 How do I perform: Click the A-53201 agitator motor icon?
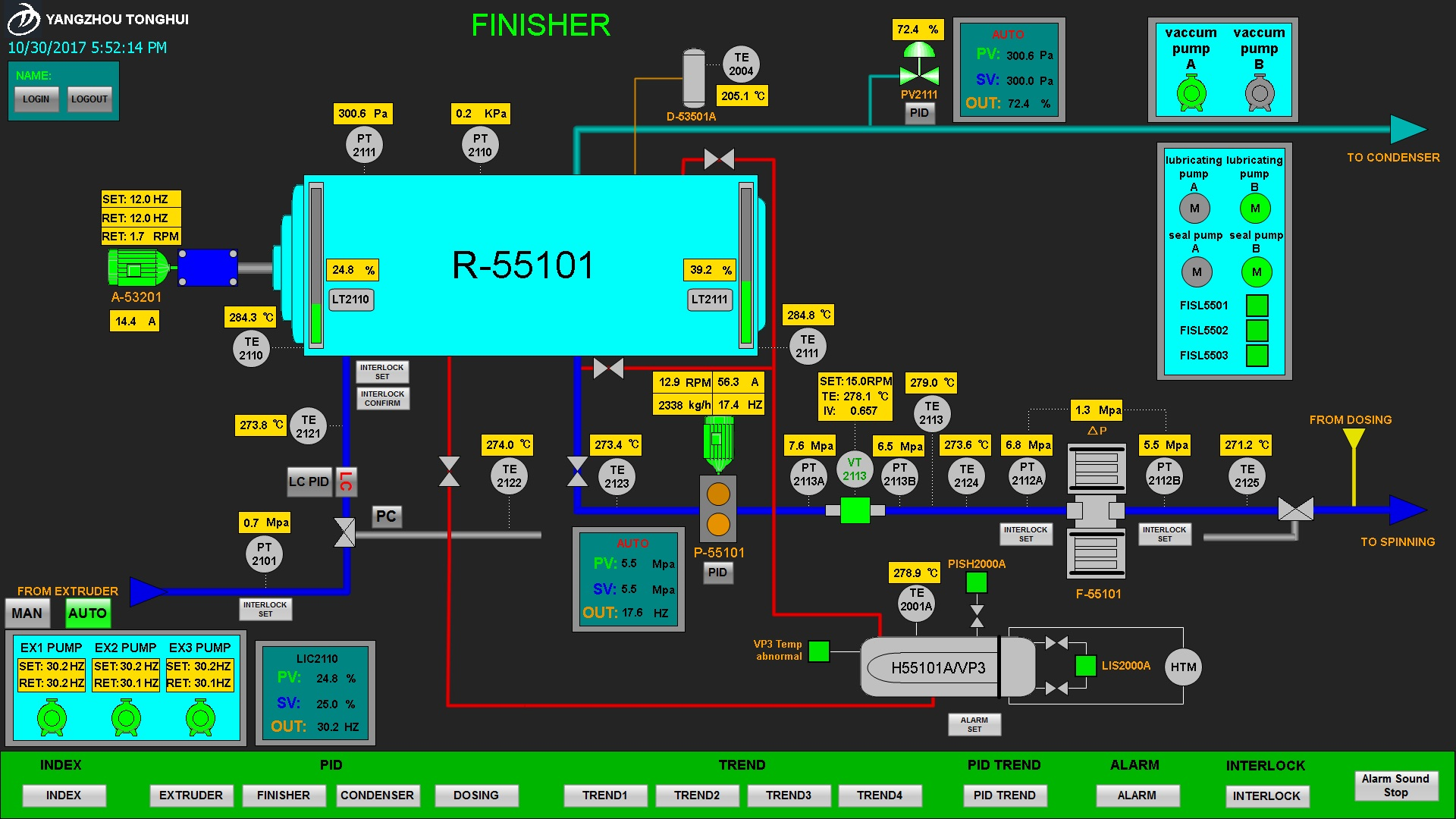(136, 268)
